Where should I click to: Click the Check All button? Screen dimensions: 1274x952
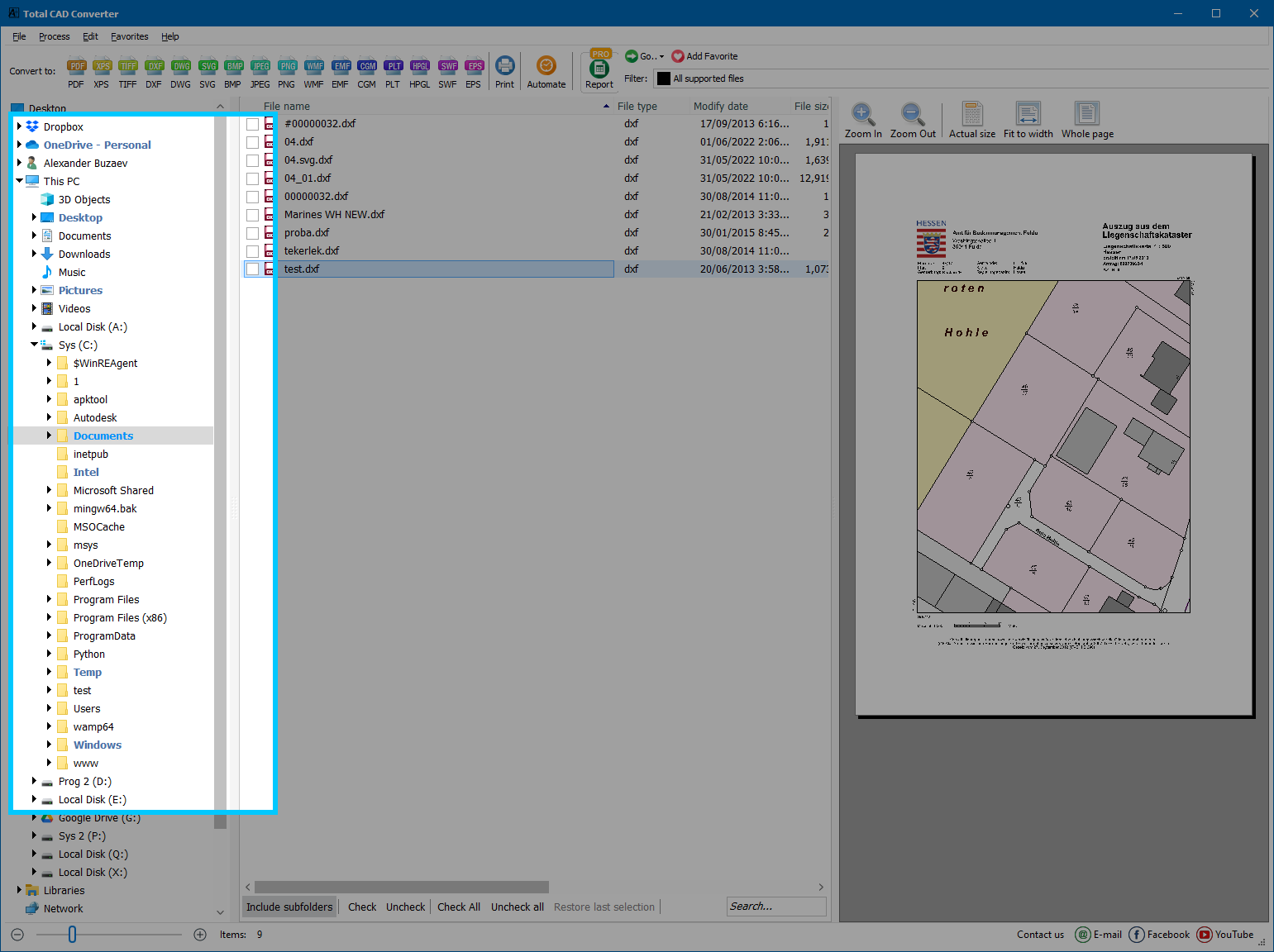coord(458,907)
